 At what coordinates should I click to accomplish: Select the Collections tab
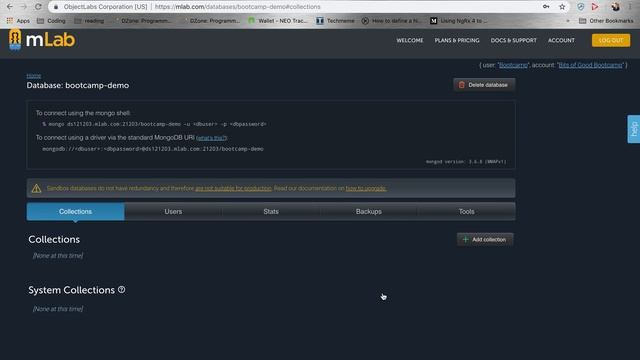(76, 211)
